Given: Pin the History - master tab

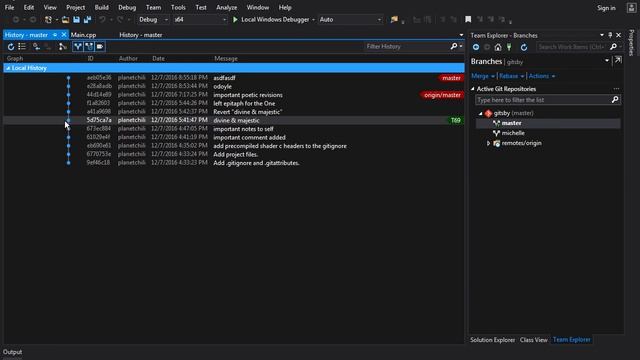Looking at the screenshot, I should click(x=55, y=35).
